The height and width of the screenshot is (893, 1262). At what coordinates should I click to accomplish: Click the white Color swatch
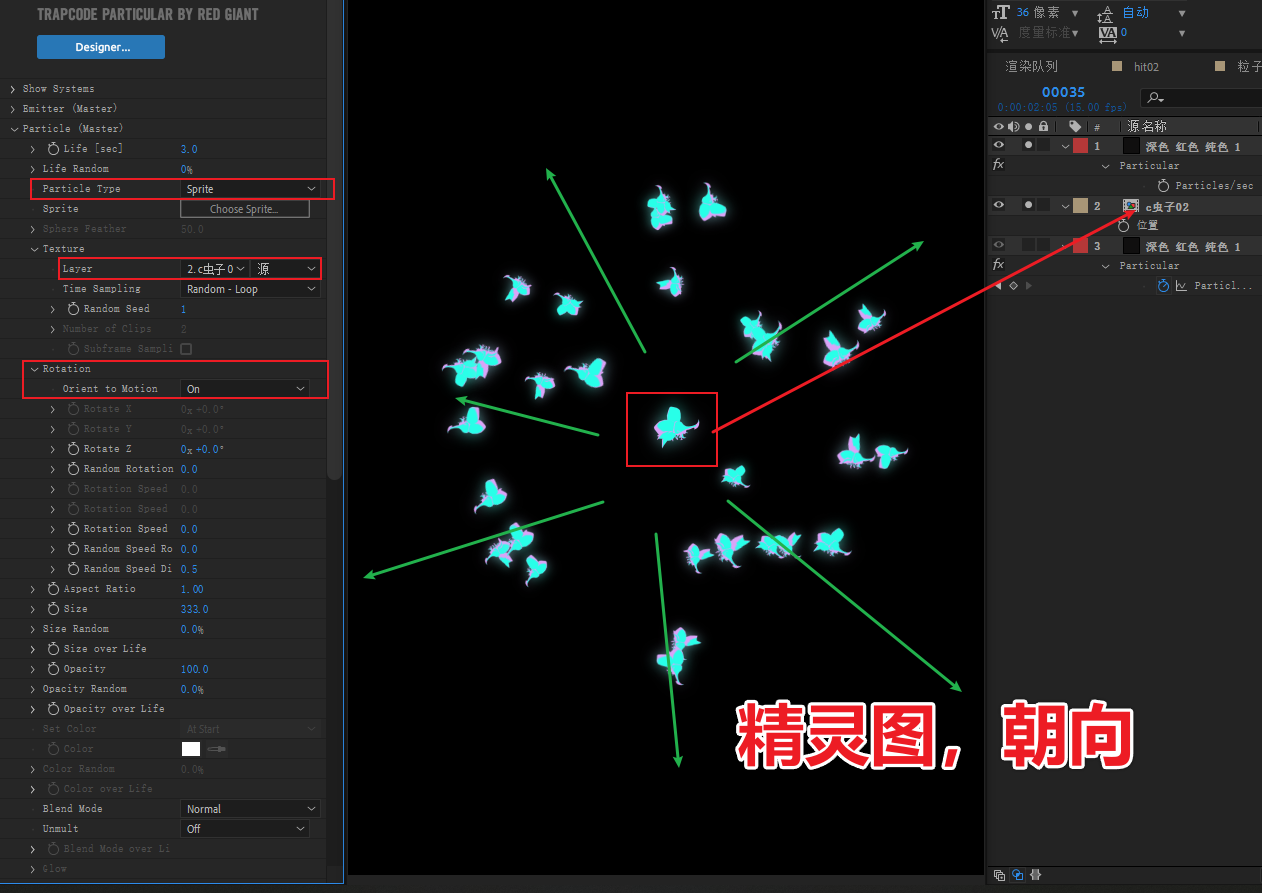tap(190, 749)
